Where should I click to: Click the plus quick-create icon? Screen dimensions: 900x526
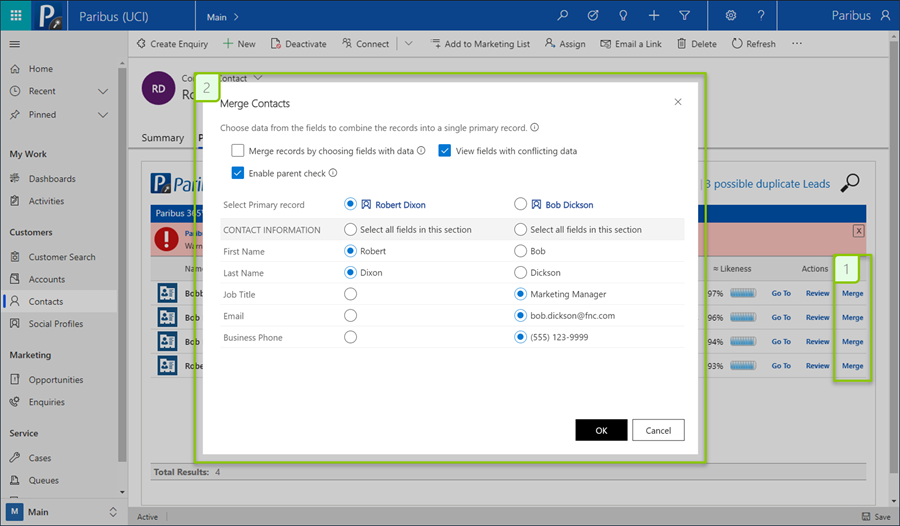pos(654,16)
